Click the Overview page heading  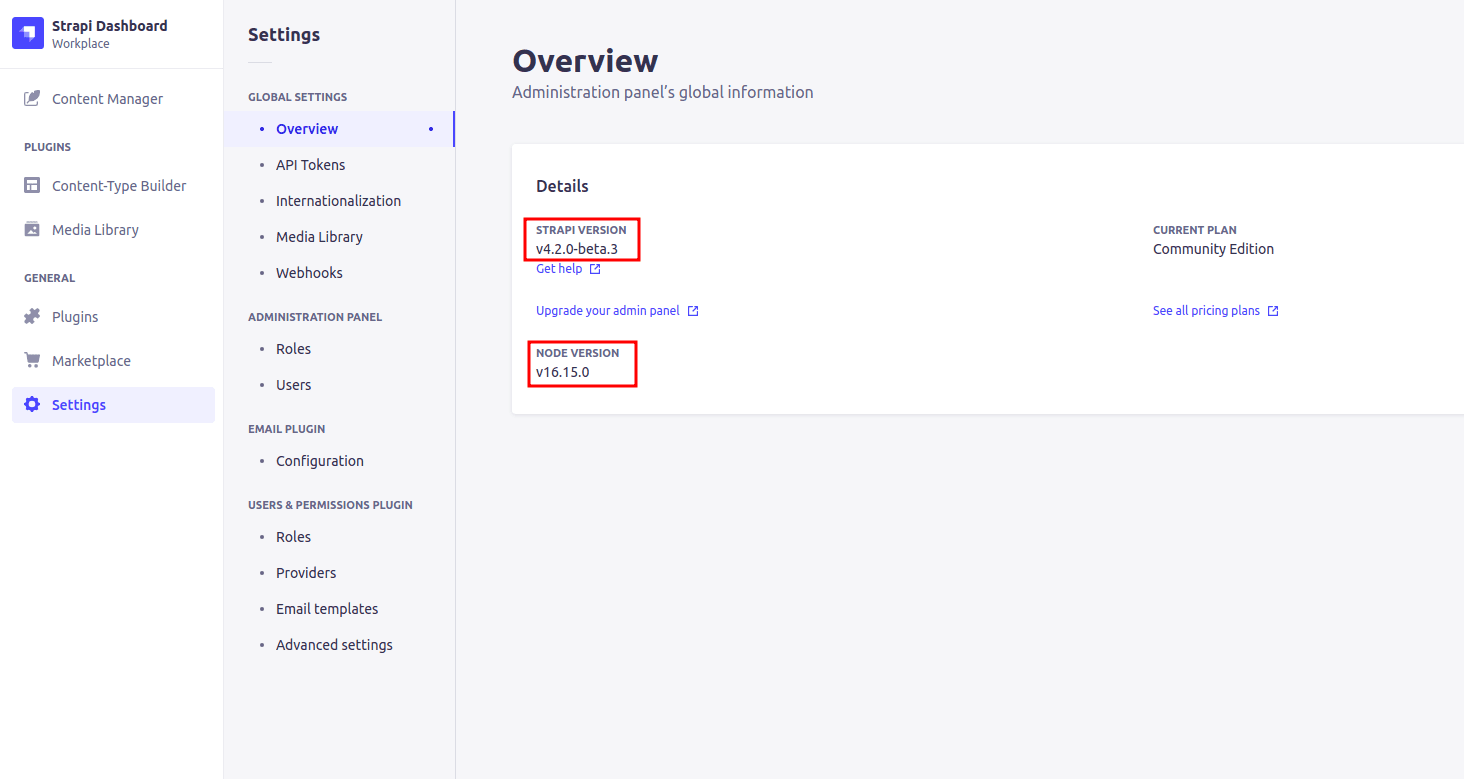(585, 61)
